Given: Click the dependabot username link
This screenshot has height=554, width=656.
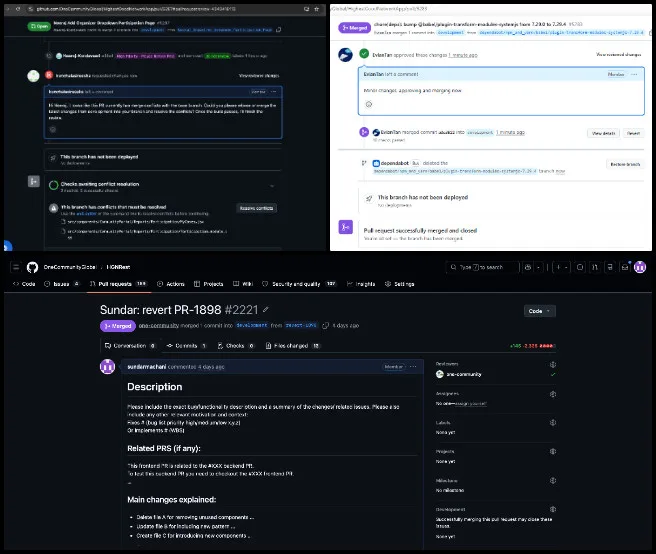Looking at the screenshot, I should [395, 163].
